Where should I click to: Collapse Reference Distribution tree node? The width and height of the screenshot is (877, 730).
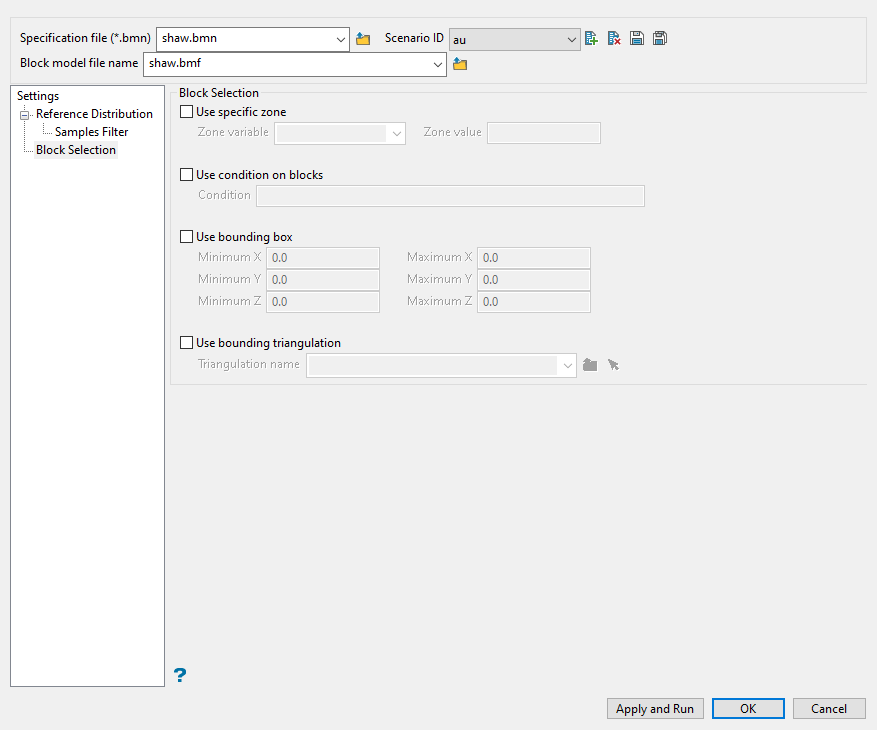[25, 115]
